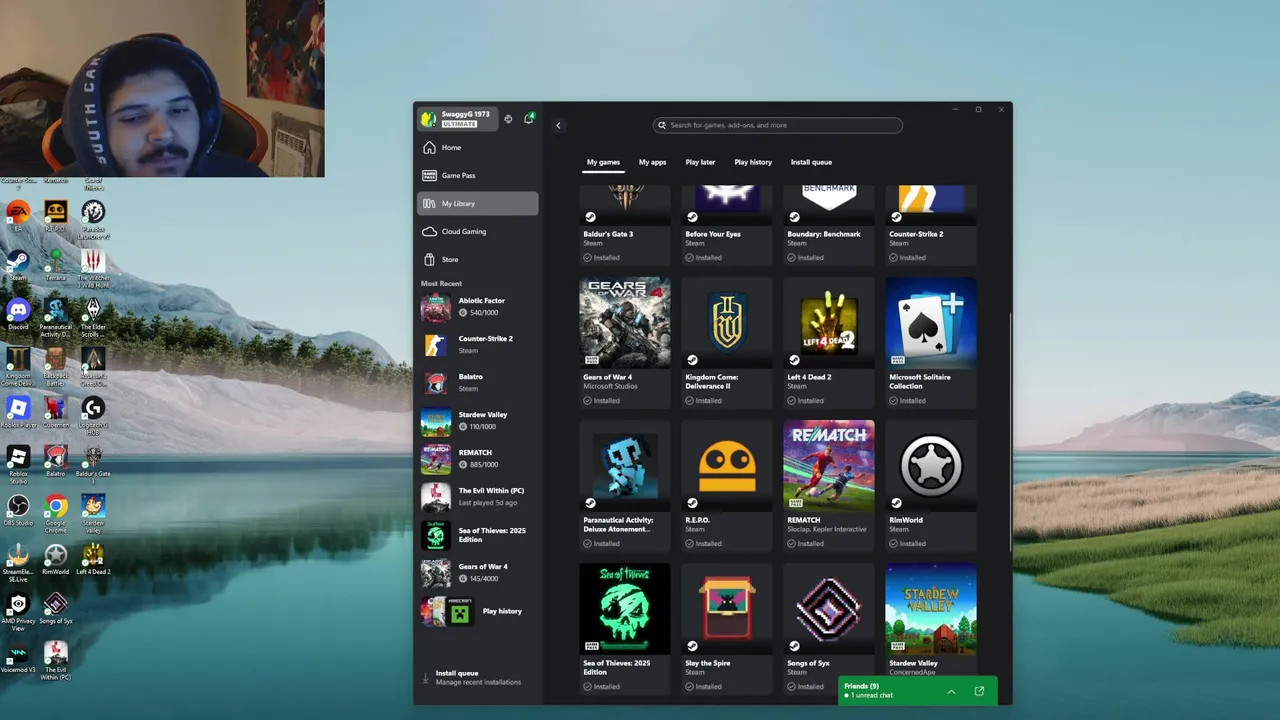Image resolution: width=1280 pixels, height=720 pixels.
Task: Expand the Friends chat panel chevron
Action: point(951,691)
